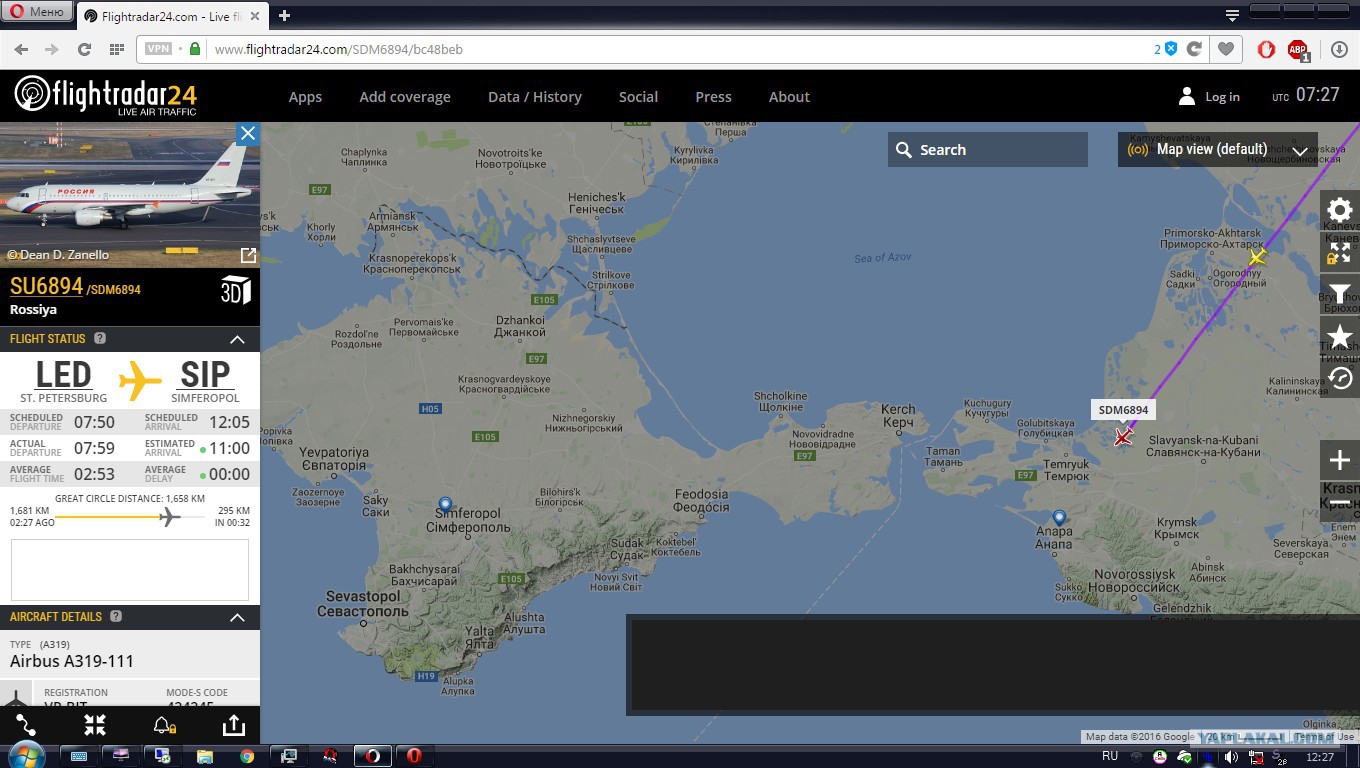This screenshot has width=1360, height=768.
Task: Click the browser address bar
Action: click(x=680, y=49)
